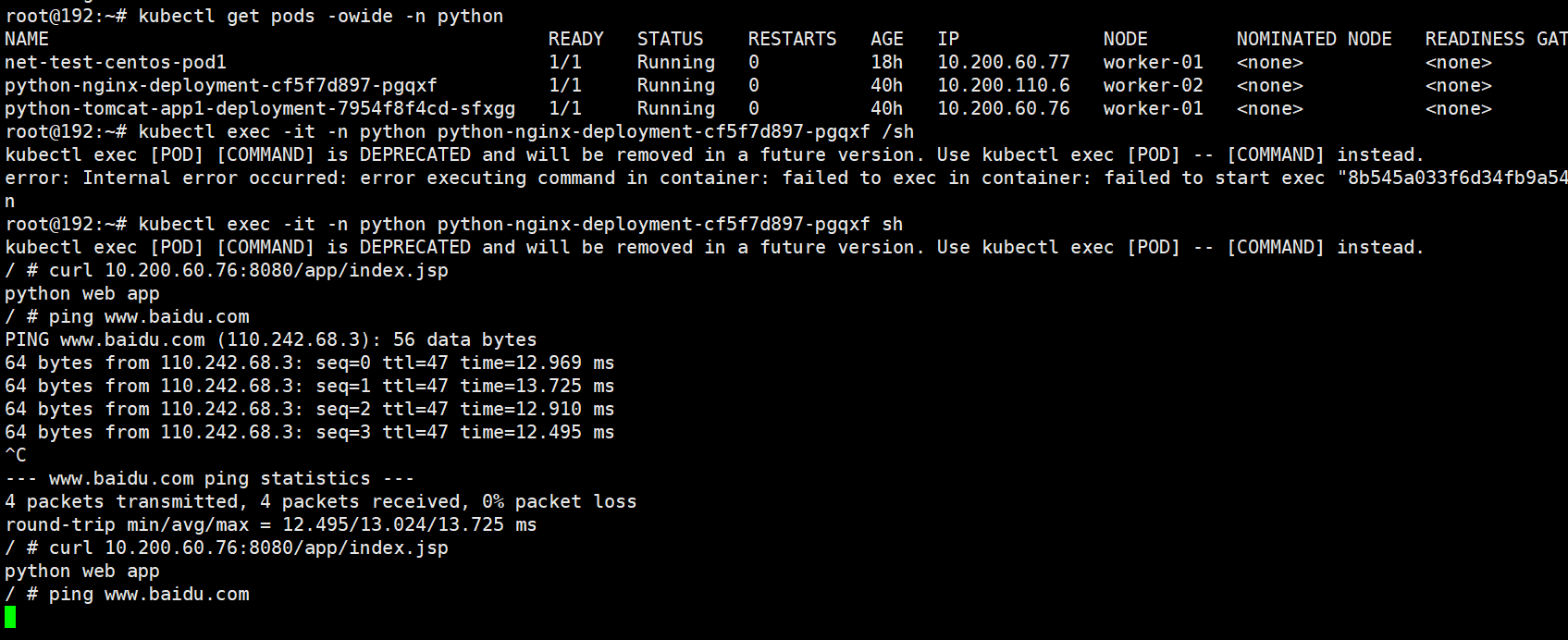Viewport: 1568px width, 640px height.
Task: Click the Internal error occurred message
Action: pyautogui.click(x=213, y=178)
